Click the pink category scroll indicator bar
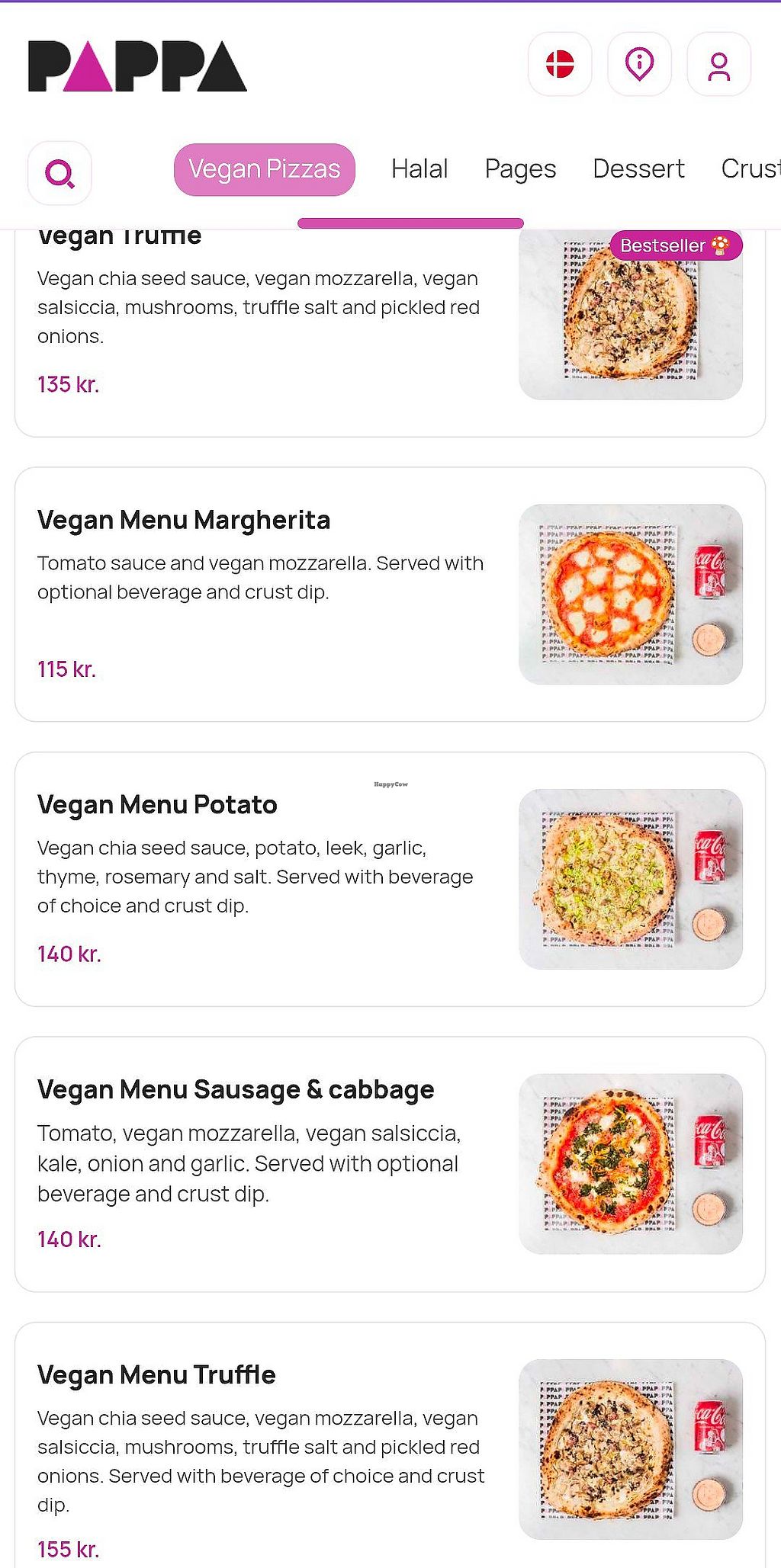Viewport: 781px width, 1568px height. tap(410, 223)
